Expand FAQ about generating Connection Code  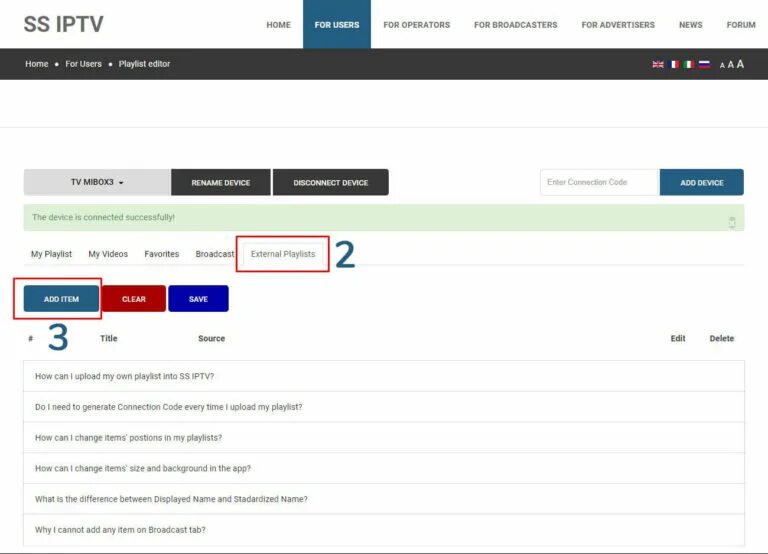pos(384,407)
